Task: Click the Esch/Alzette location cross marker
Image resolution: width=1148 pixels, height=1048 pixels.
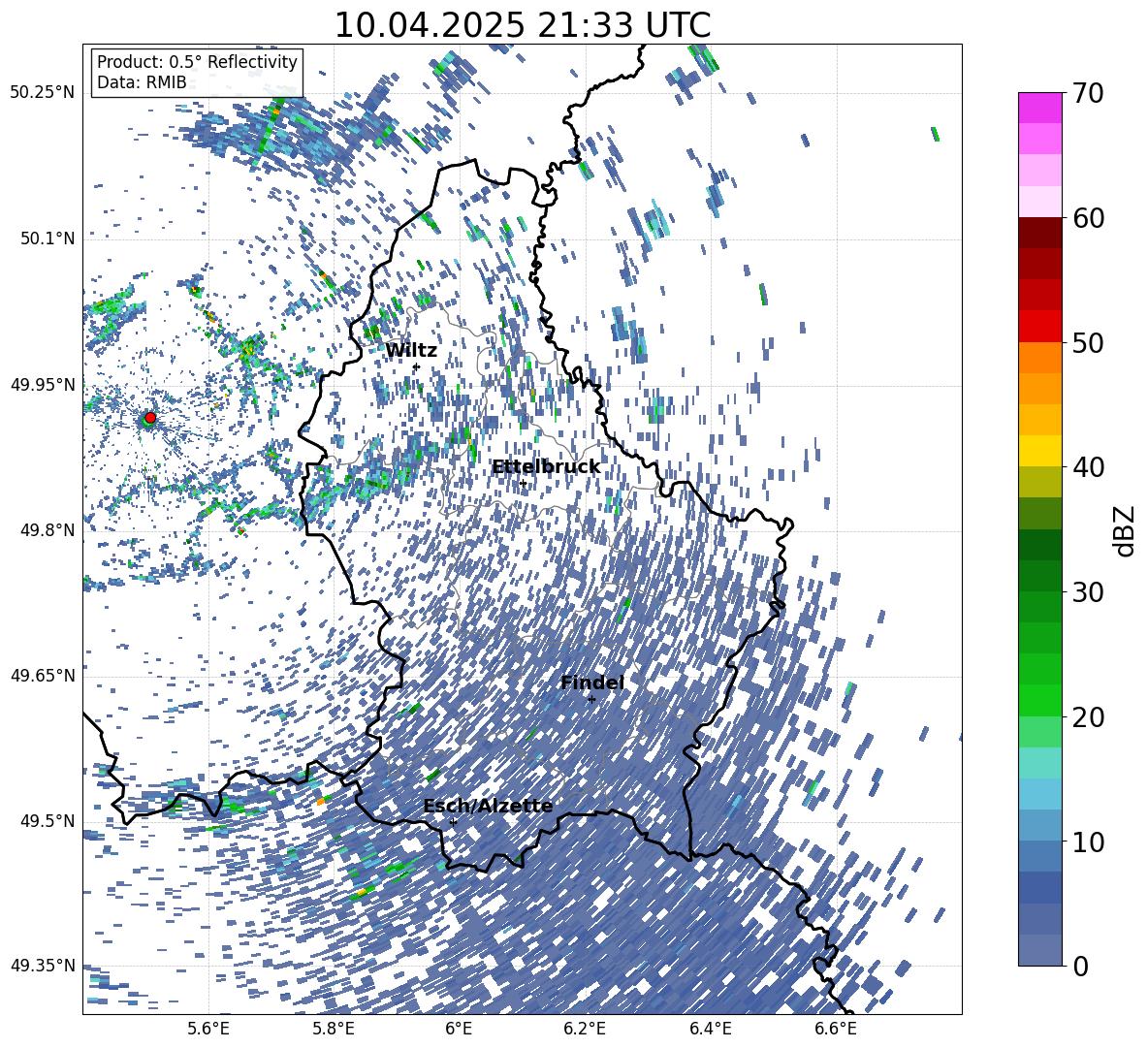Action: click(453, 822)
